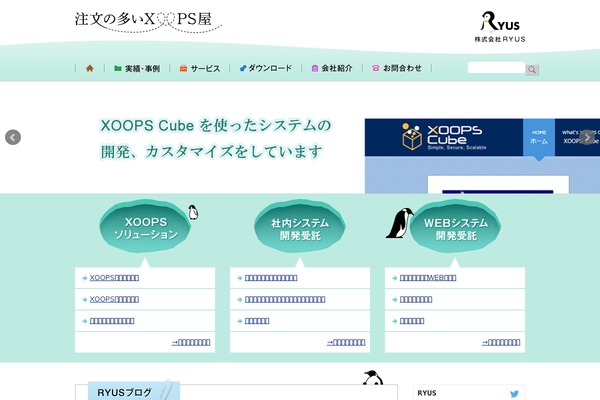Show next slide with right arrow

587,137
